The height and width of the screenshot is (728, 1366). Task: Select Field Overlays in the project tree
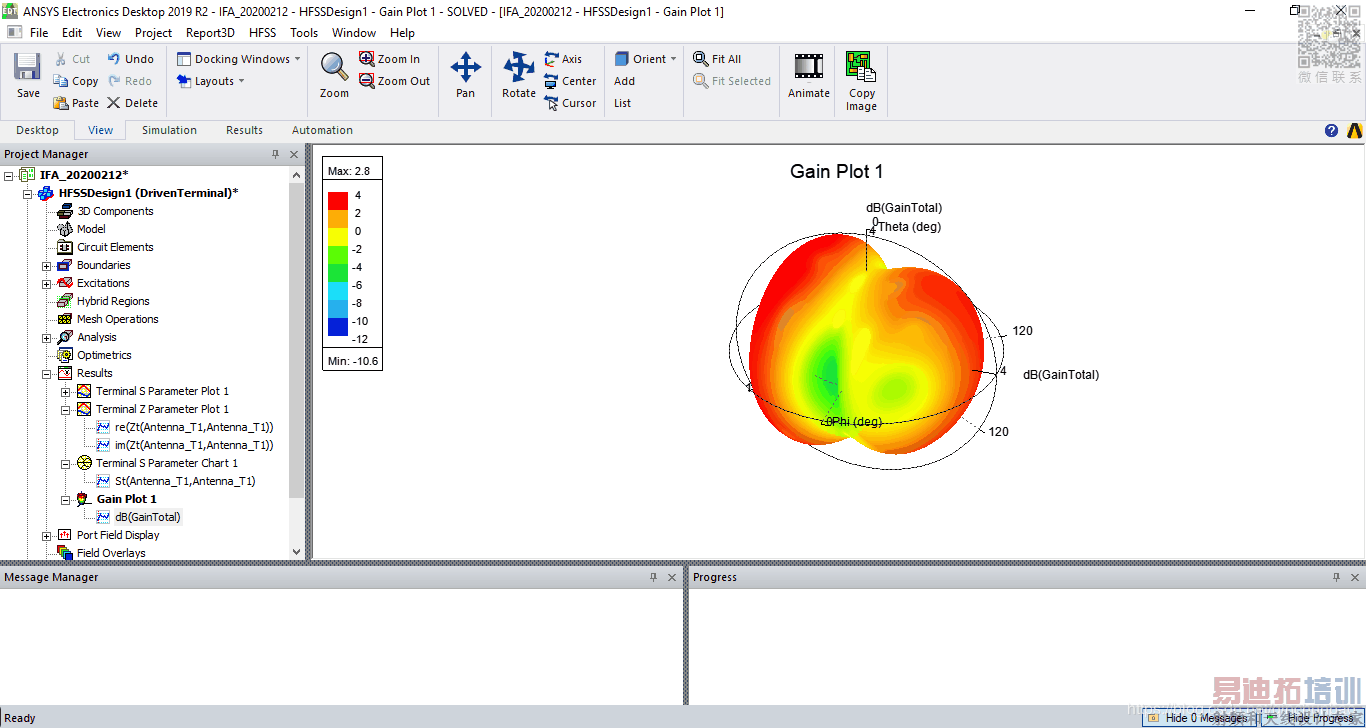click(x=111, y=553)
